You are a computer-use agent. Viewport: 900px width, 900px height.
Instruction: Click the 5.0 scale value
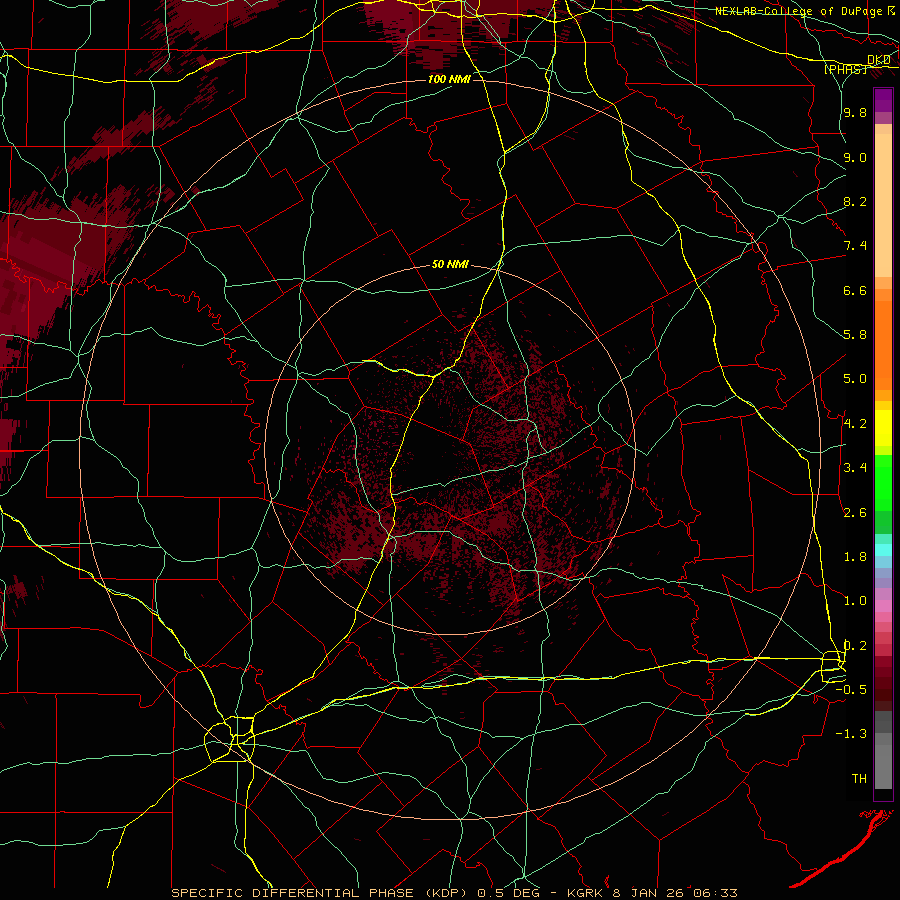(x=855, y=379)
